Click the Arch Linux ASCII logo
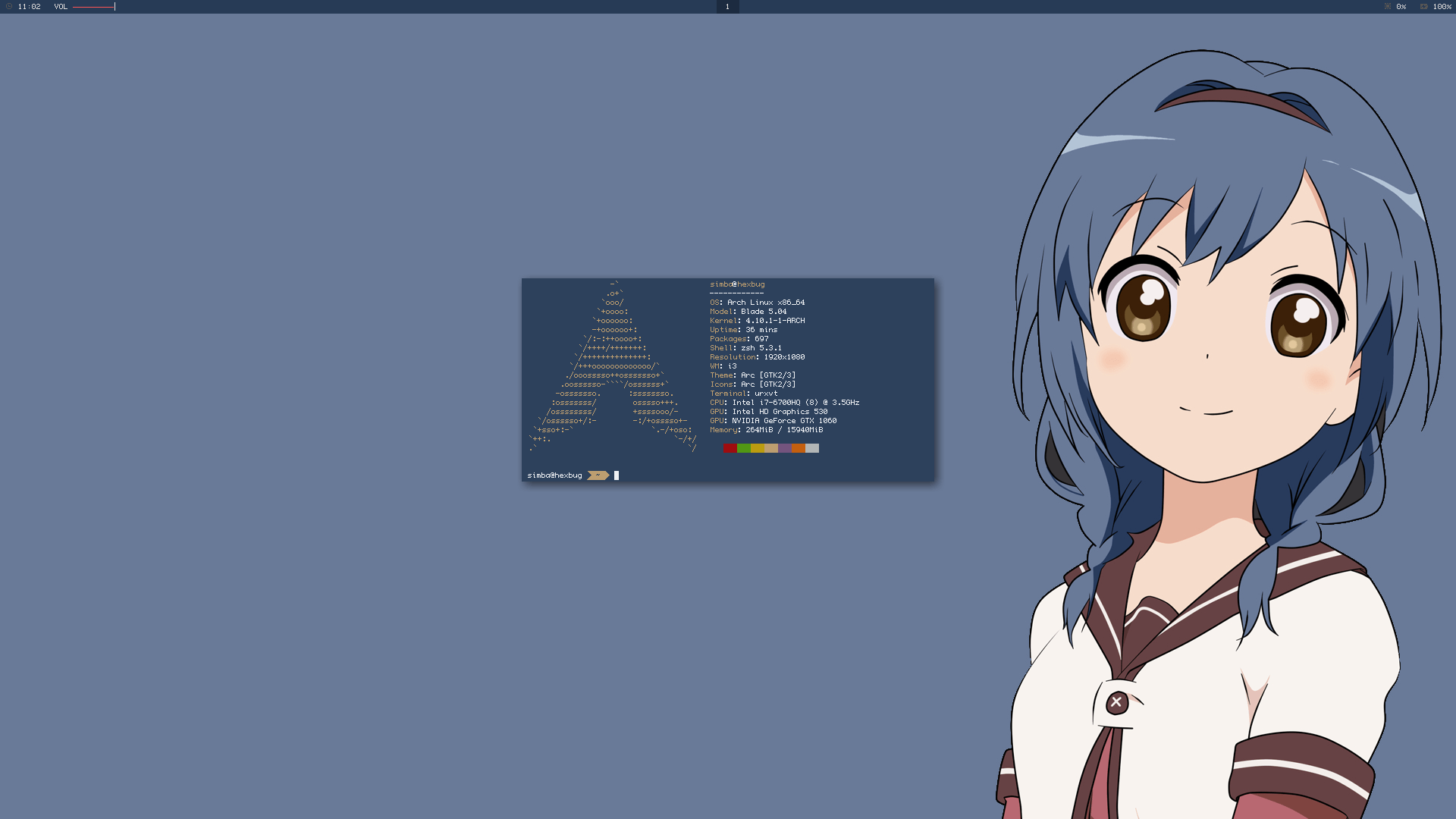 tap(613, 366)
